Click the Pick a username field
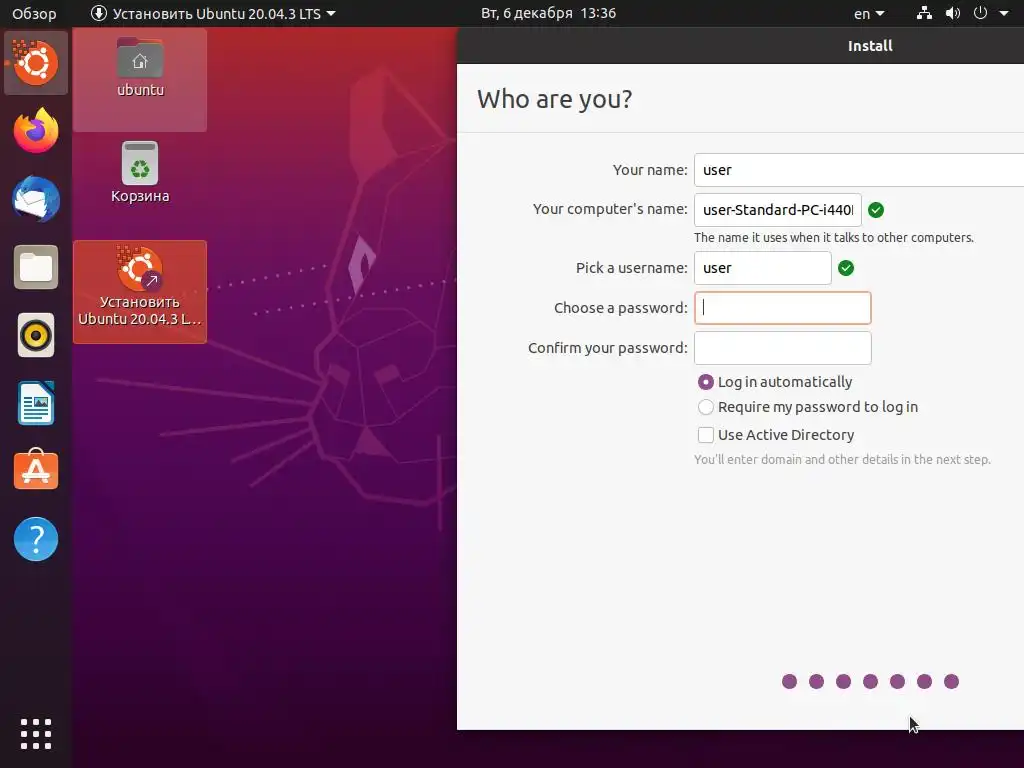The width and height of the screenshot is (1024, 768). pos(763,268)
